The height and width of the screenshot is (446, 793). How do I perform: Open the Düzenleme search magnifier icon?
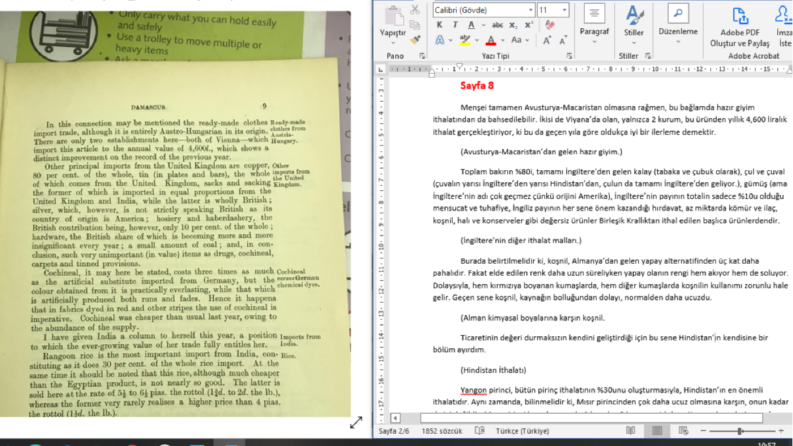click(678, 14)
